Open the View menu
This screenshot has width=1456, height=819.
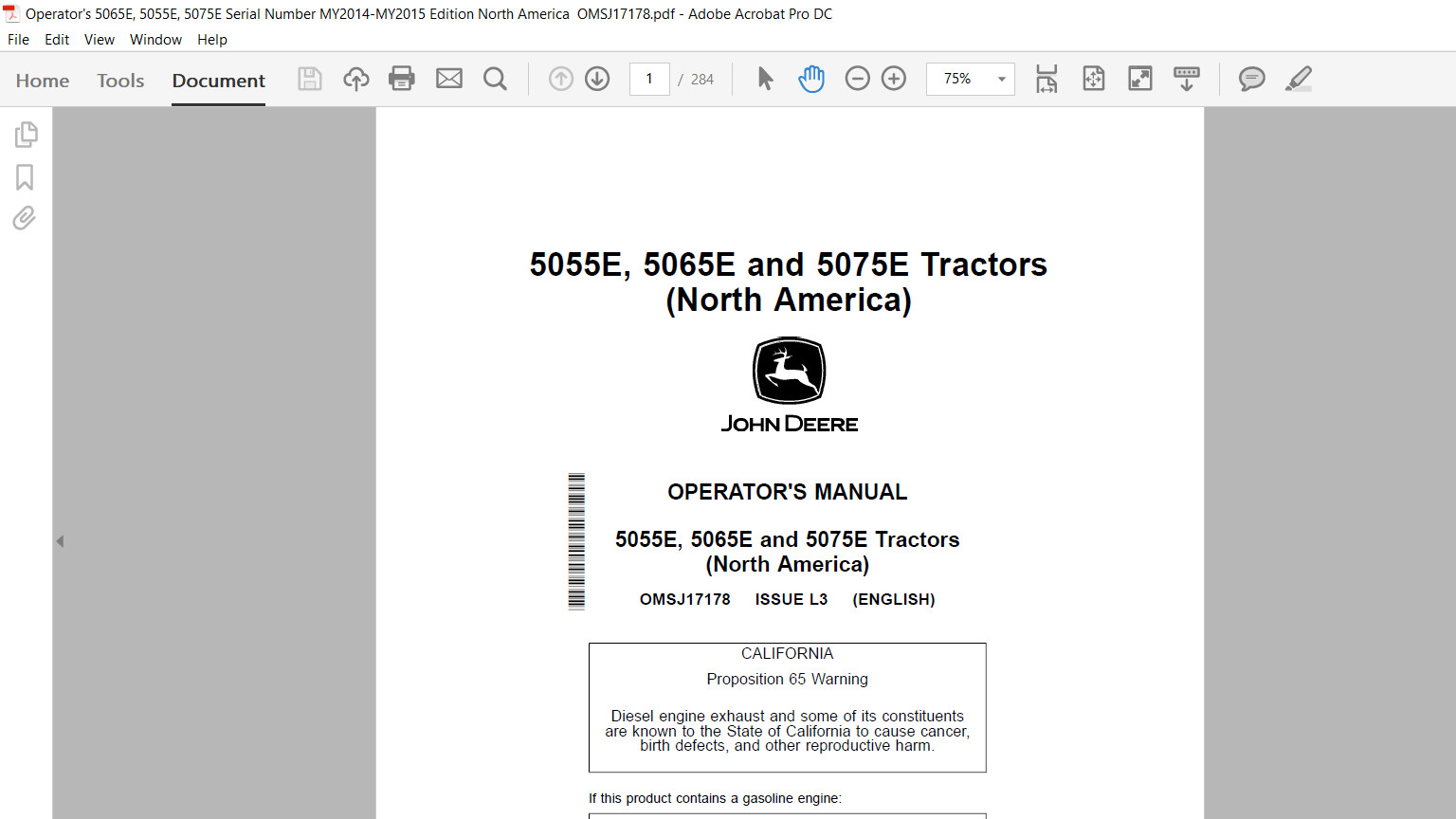[x=100, y=40]
